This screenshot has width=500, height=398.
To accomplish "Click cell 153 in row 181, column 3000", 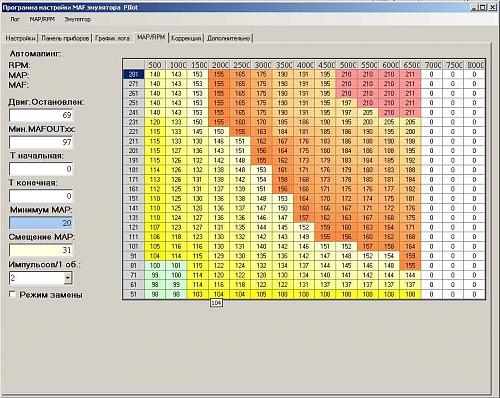I will (x=262, y=170).
